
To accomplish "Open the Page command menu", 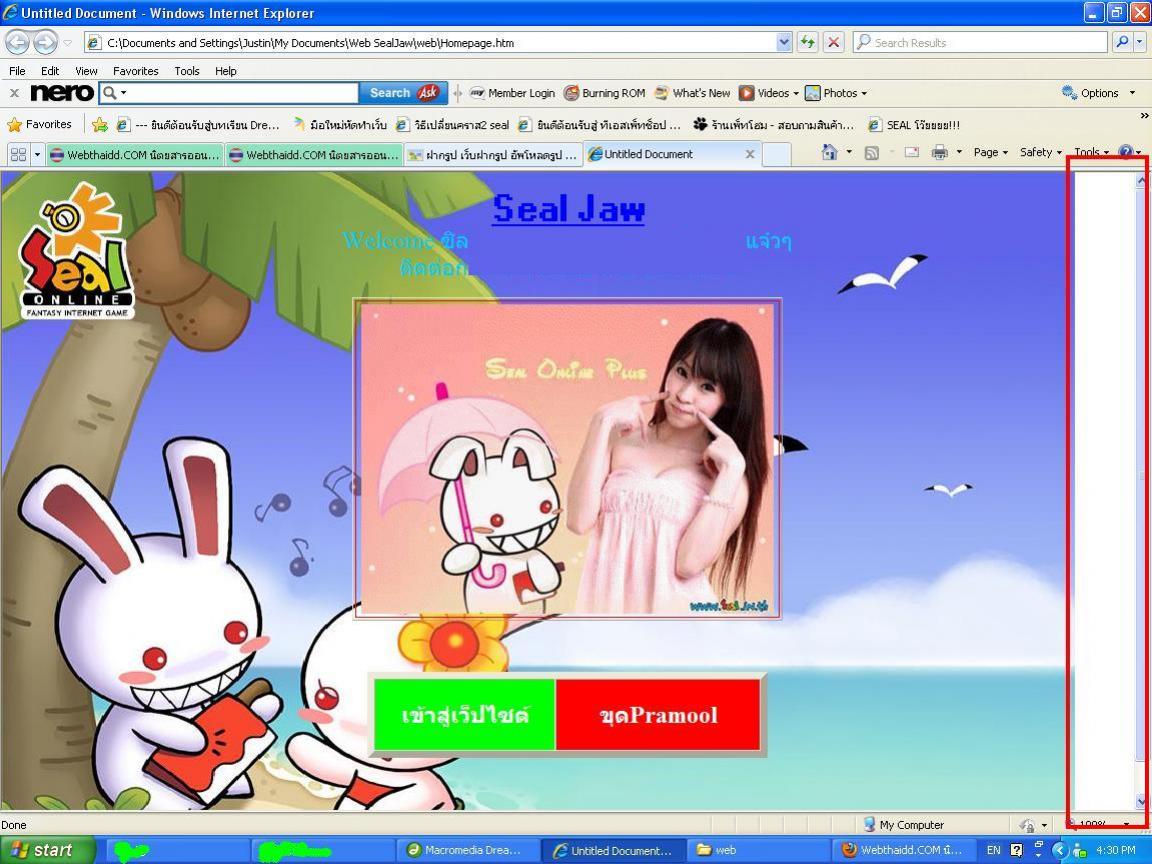I will pos(990,152).
